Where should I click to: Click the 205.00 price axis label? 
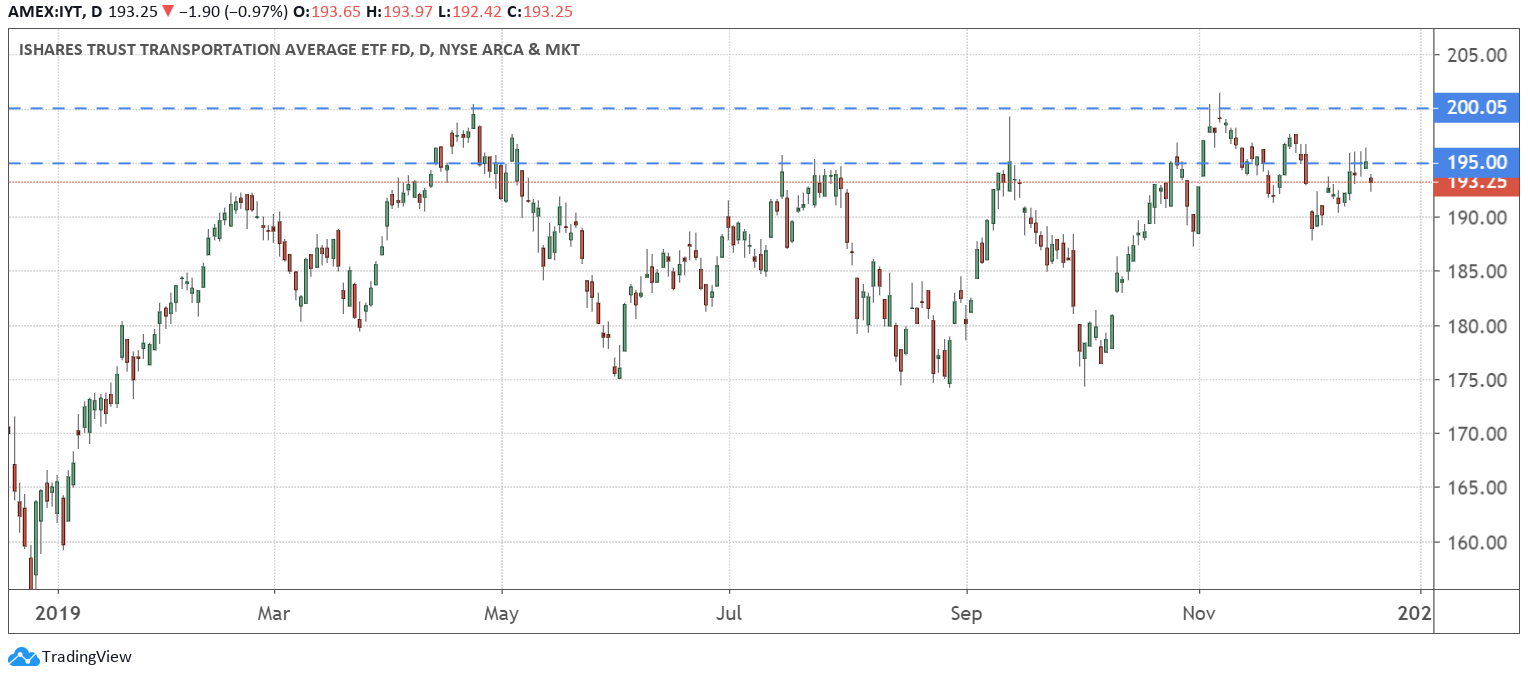point(1476,55)
